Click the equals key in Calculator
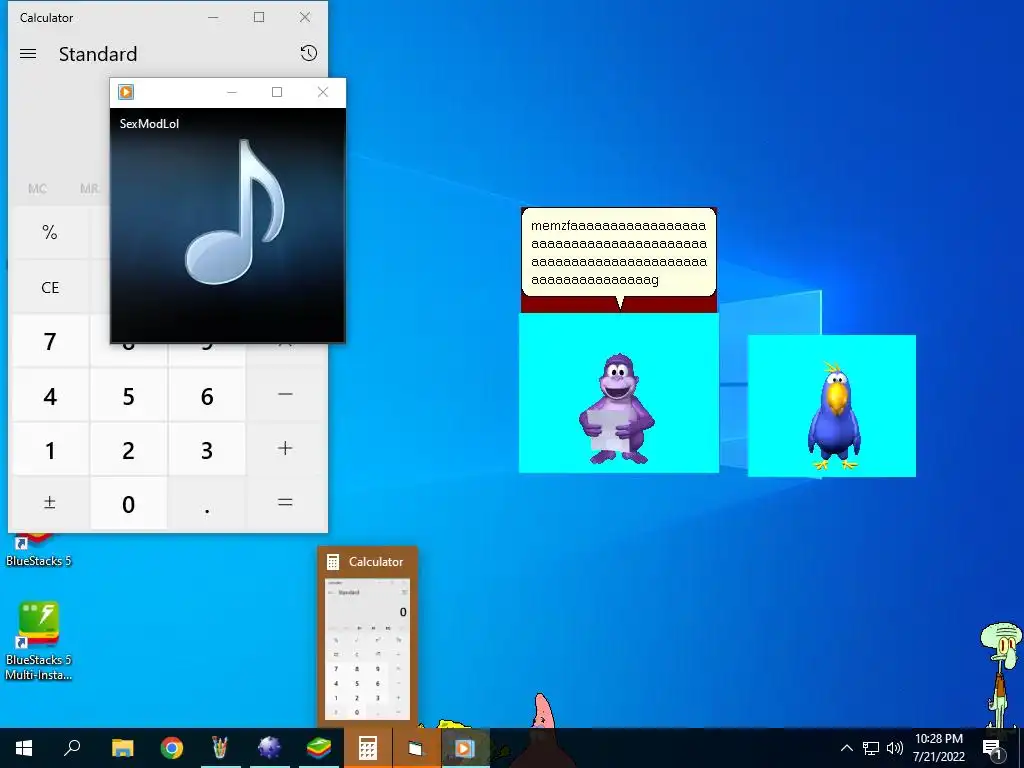The image size is (1024, 768). coord(285,504)
